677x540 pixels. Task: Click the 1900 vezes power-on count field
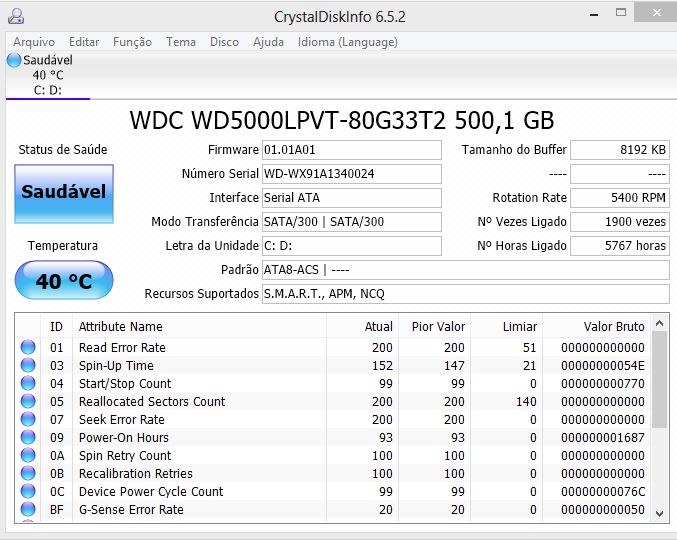(x=620, y=222)
